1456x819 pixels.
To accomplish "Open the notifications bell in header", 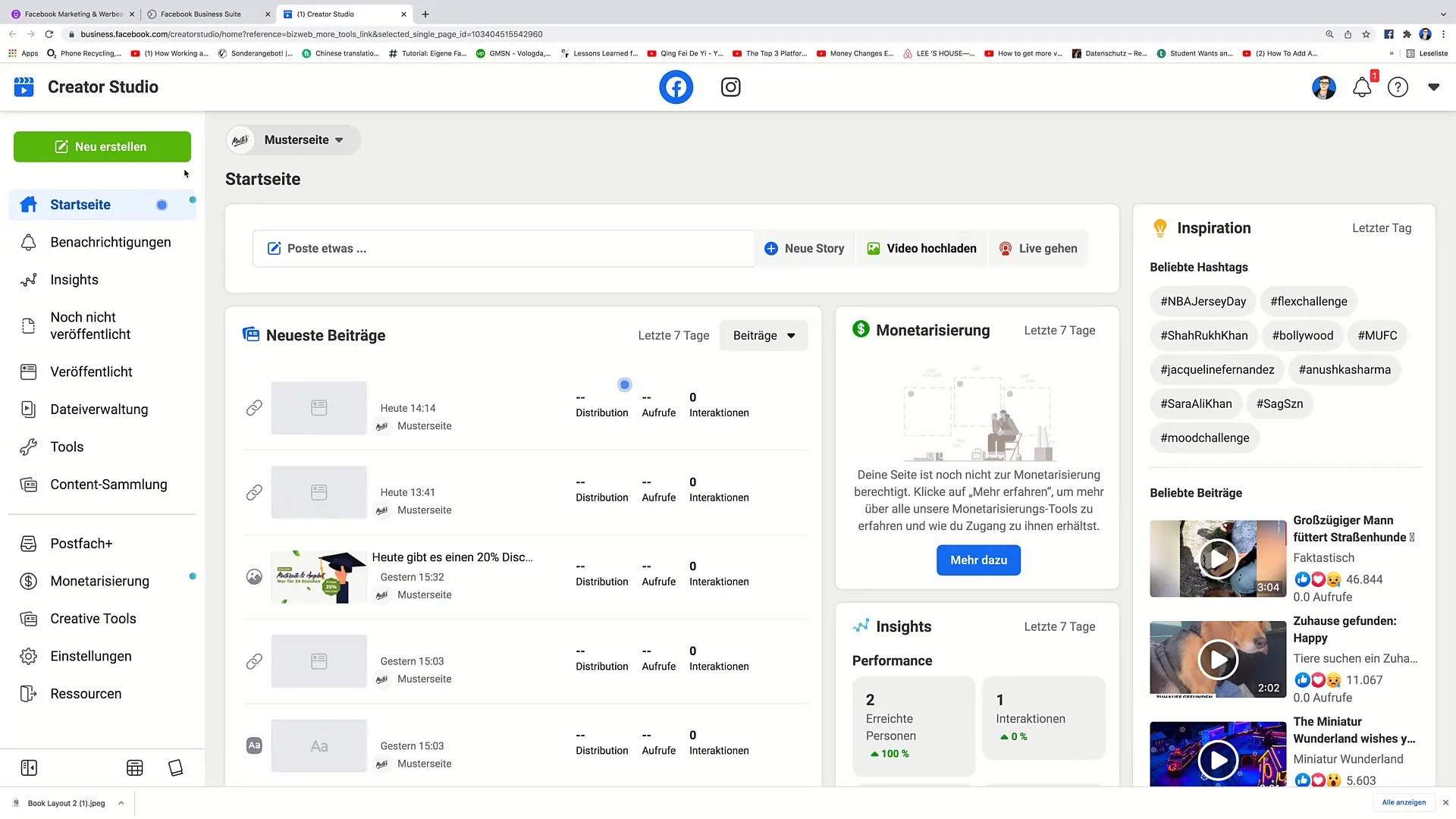I will point(1362,87).
